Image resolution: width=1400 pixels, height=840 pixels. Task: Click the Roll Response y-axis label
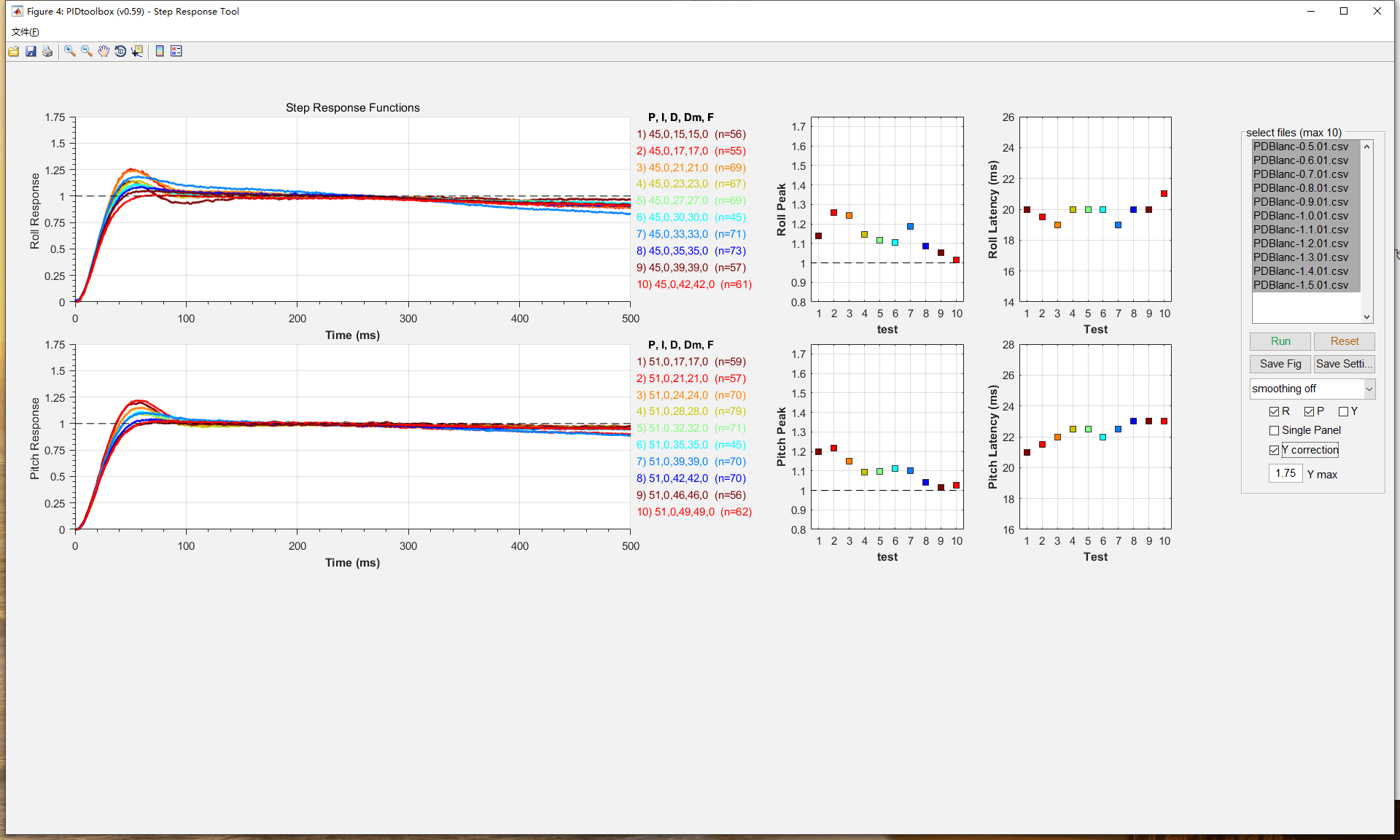[x=34, y=211]
